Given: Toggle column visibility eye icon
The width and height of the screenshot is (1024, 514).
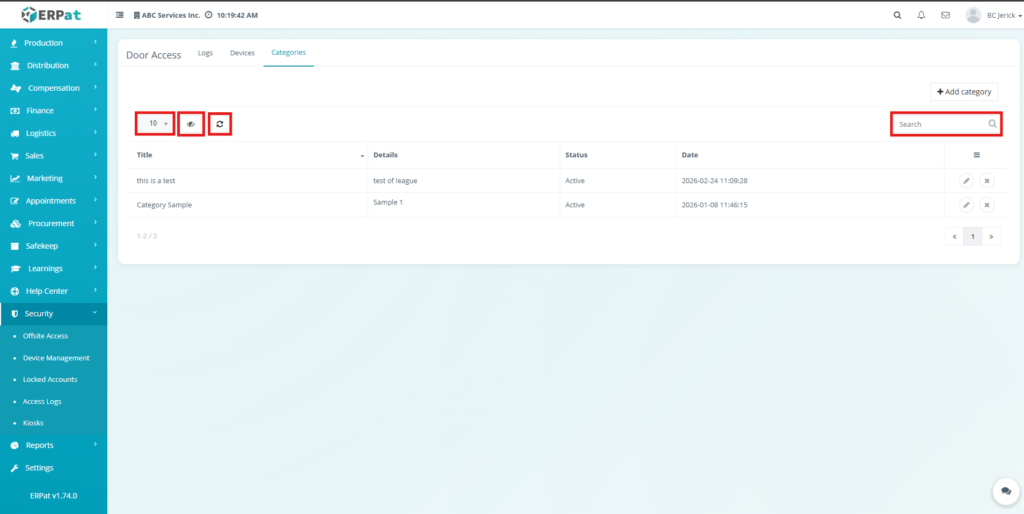Looking at the screenshot, I should click(191, 124).
